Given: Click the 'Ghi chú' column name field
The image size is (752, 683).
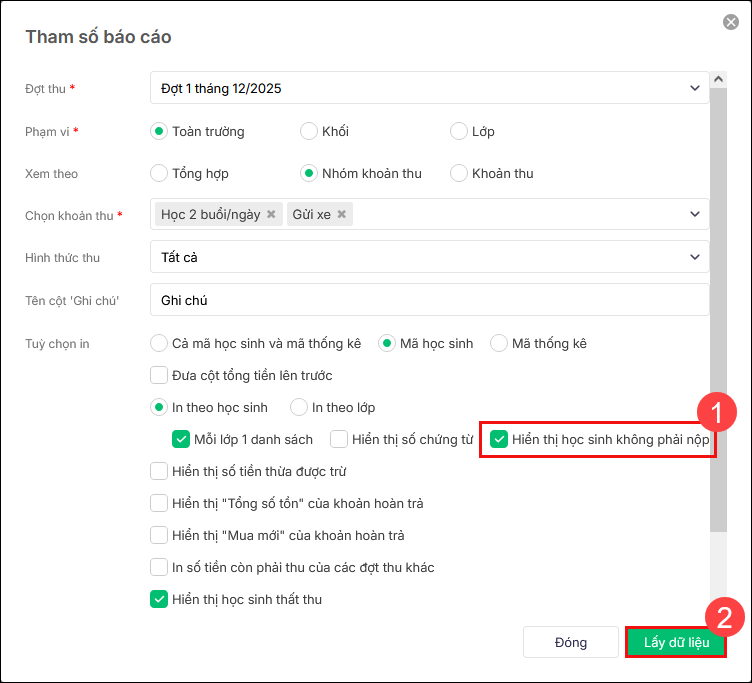Looking at the screenshot, I should click(429, 300).
